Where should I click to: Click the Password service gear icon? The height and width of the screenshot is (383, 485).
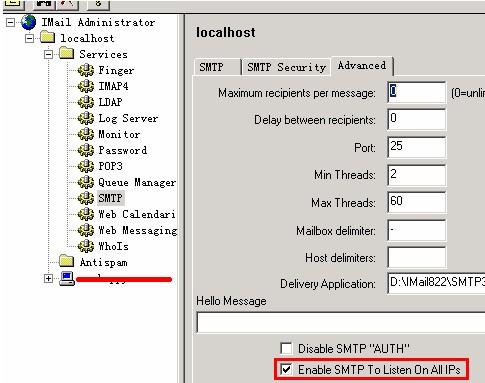pos(86,150)
